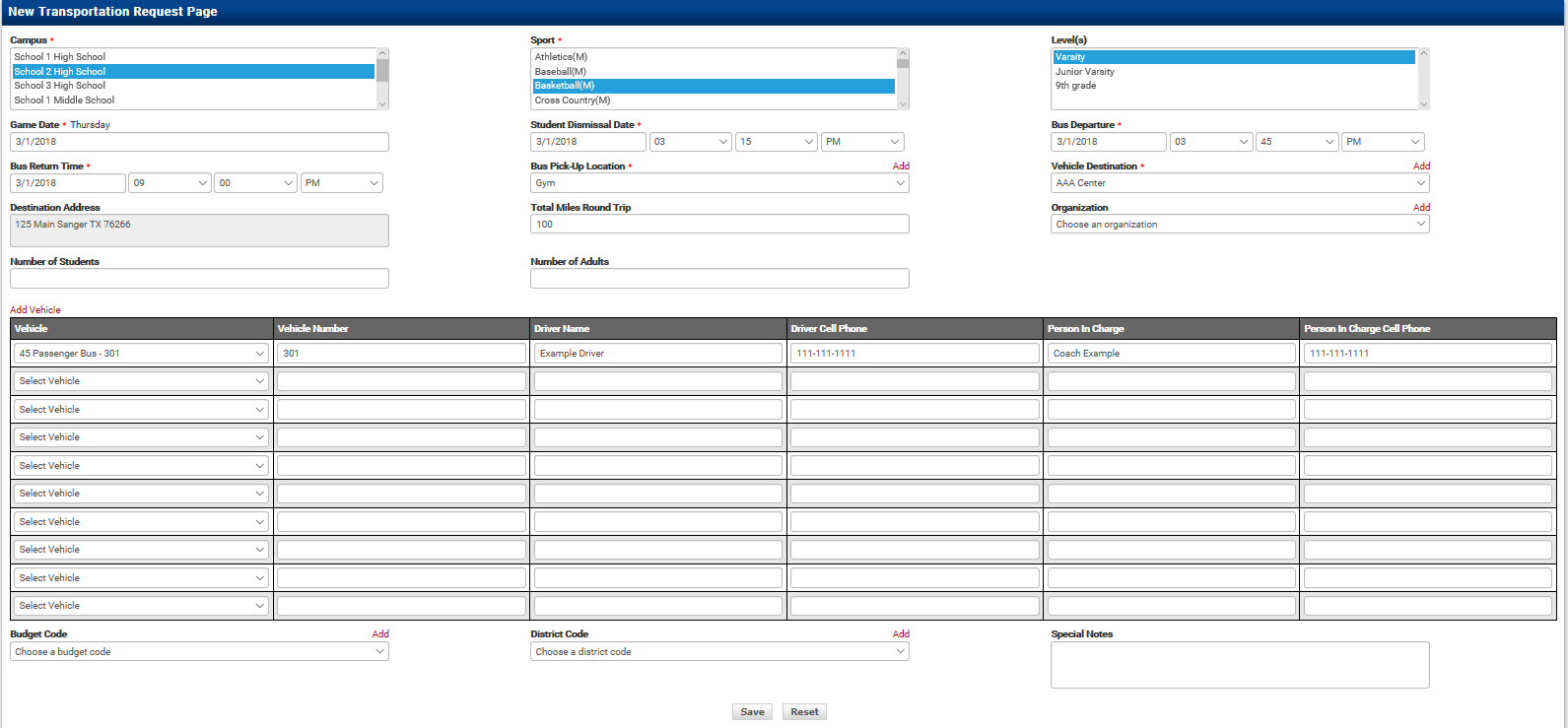The width and height of the screenshot is (1568, 728).
Task: Open Student Dismissal hour dropdown
Action: click(x=690, y=142)
